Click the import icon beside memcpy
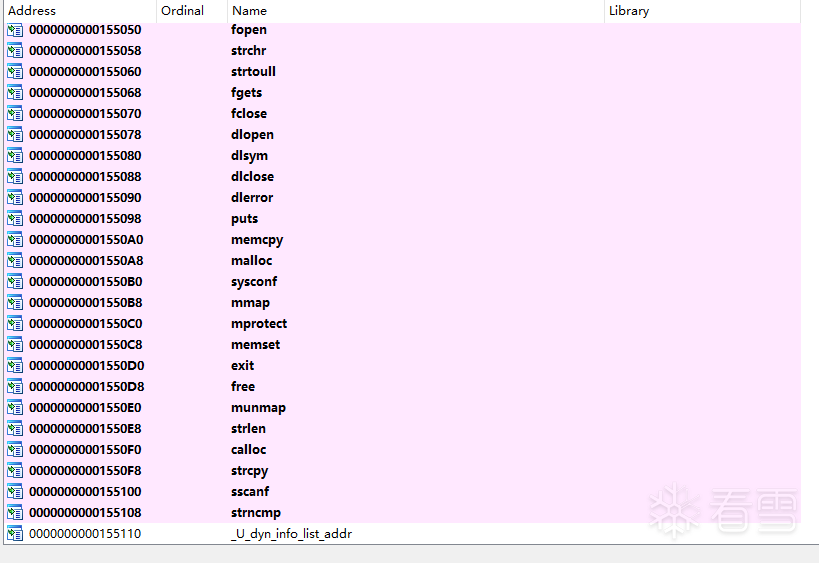 tap(15, 240)
